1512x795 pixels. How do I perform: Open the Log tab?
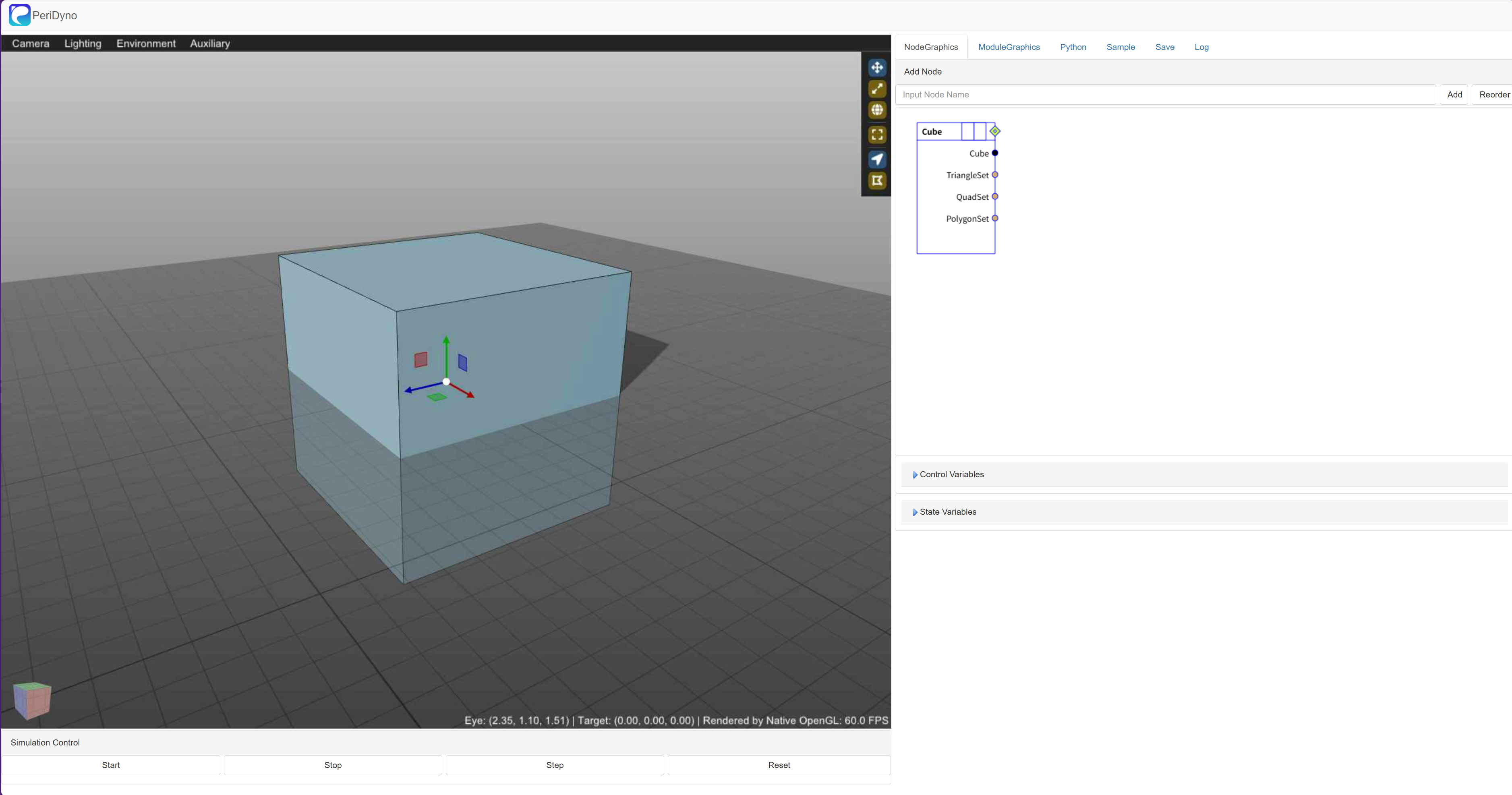1201,47
